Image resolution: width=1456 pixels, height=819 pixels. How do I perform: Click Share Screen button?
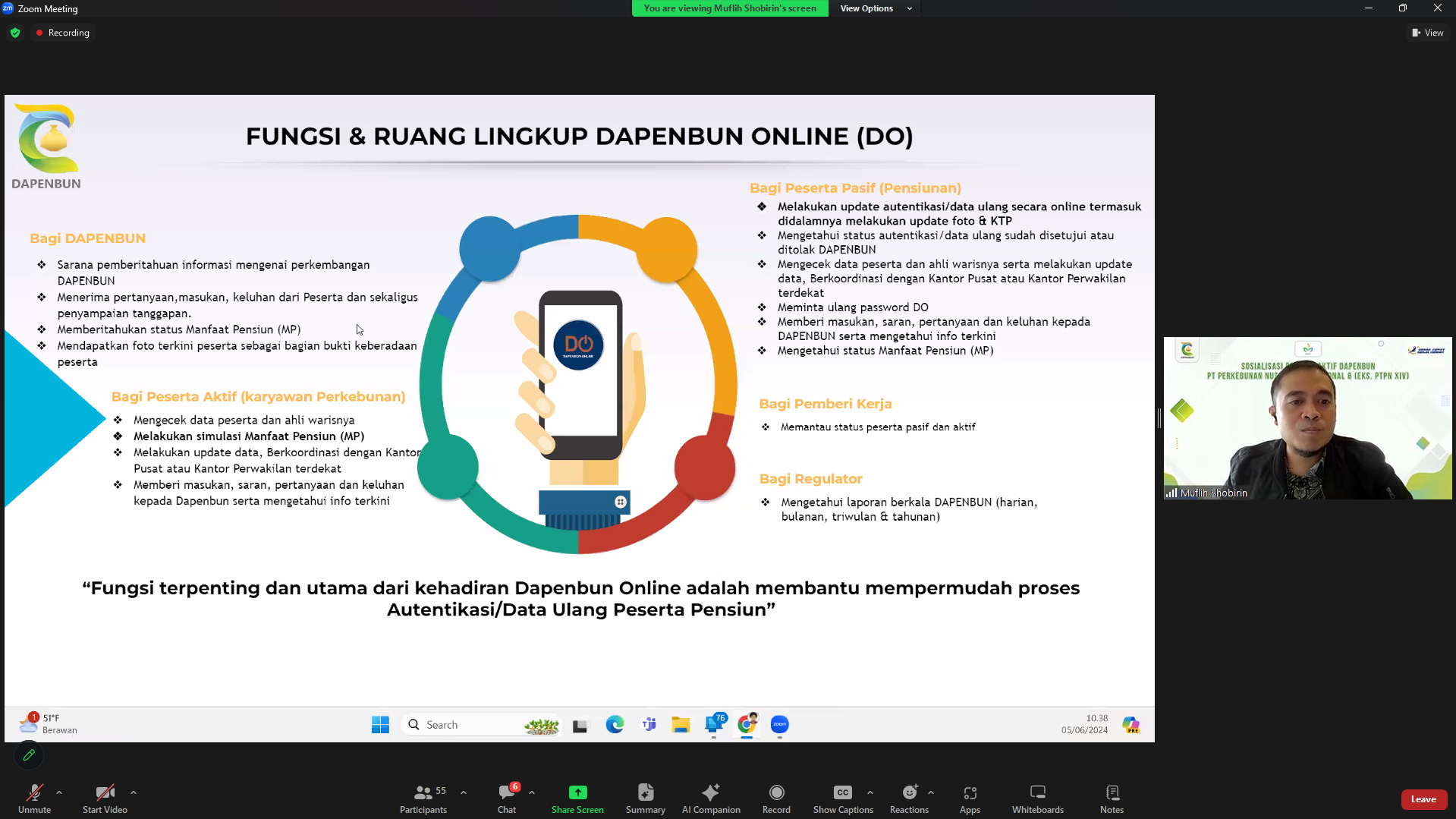577,799
